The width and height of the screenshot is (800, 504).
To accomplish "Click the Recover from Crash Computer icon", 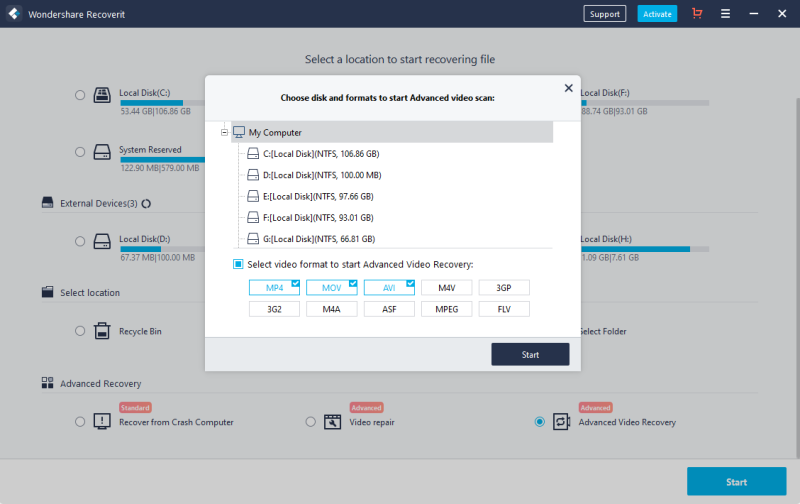I will (102, 422).
